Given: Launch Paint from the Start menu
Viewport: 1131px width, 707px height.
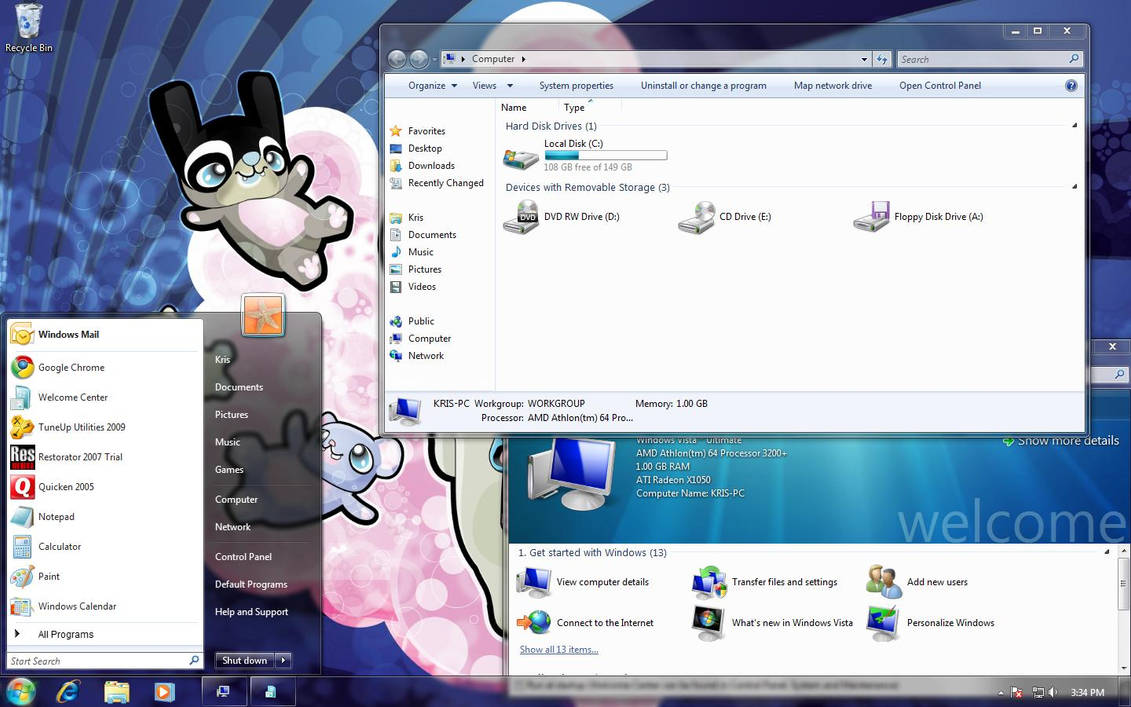Looking at the screenshot, I should pos(48,576).
